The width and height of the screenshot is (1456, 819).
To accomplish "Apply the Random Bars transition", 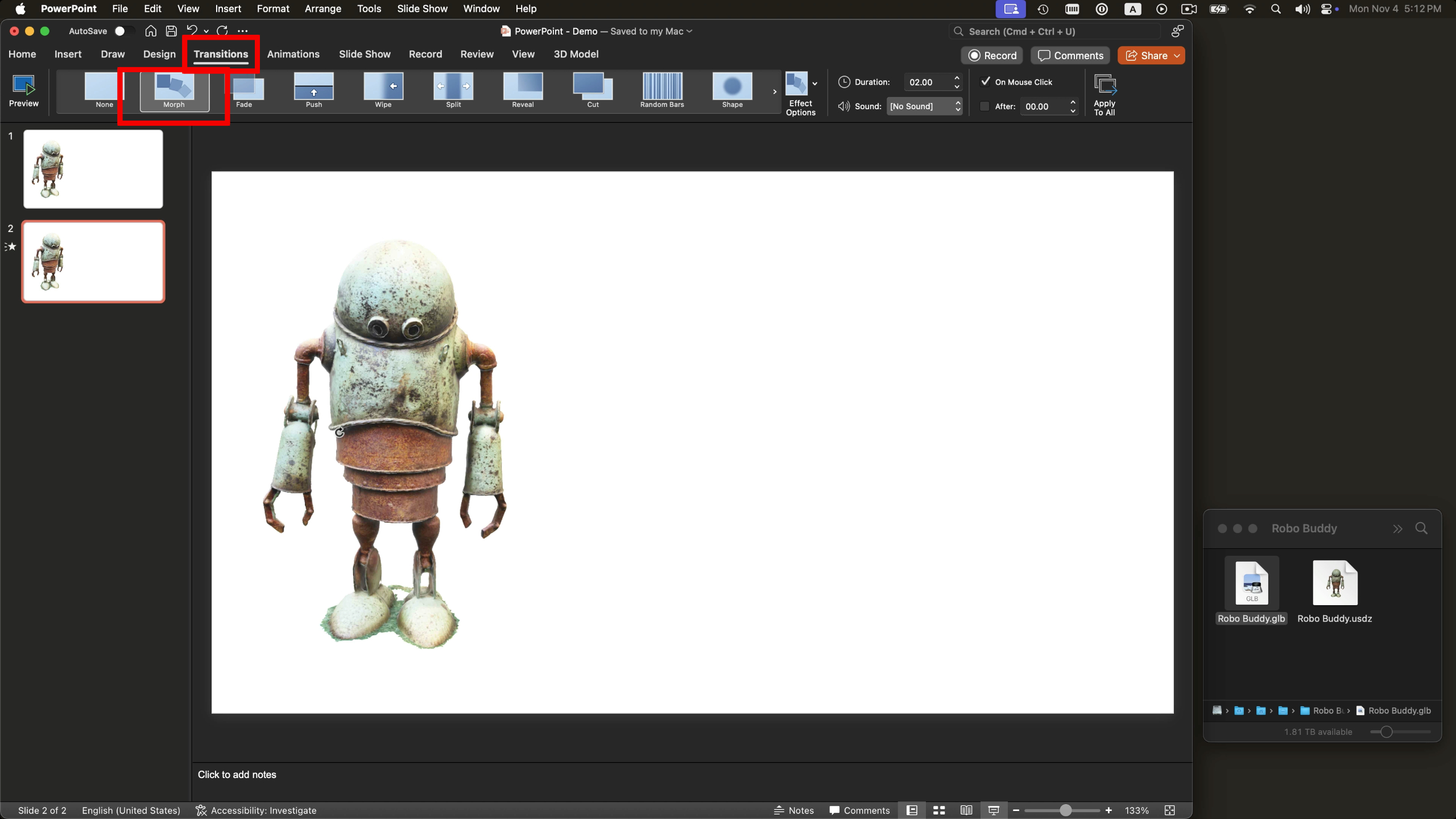I will [661, 91].
